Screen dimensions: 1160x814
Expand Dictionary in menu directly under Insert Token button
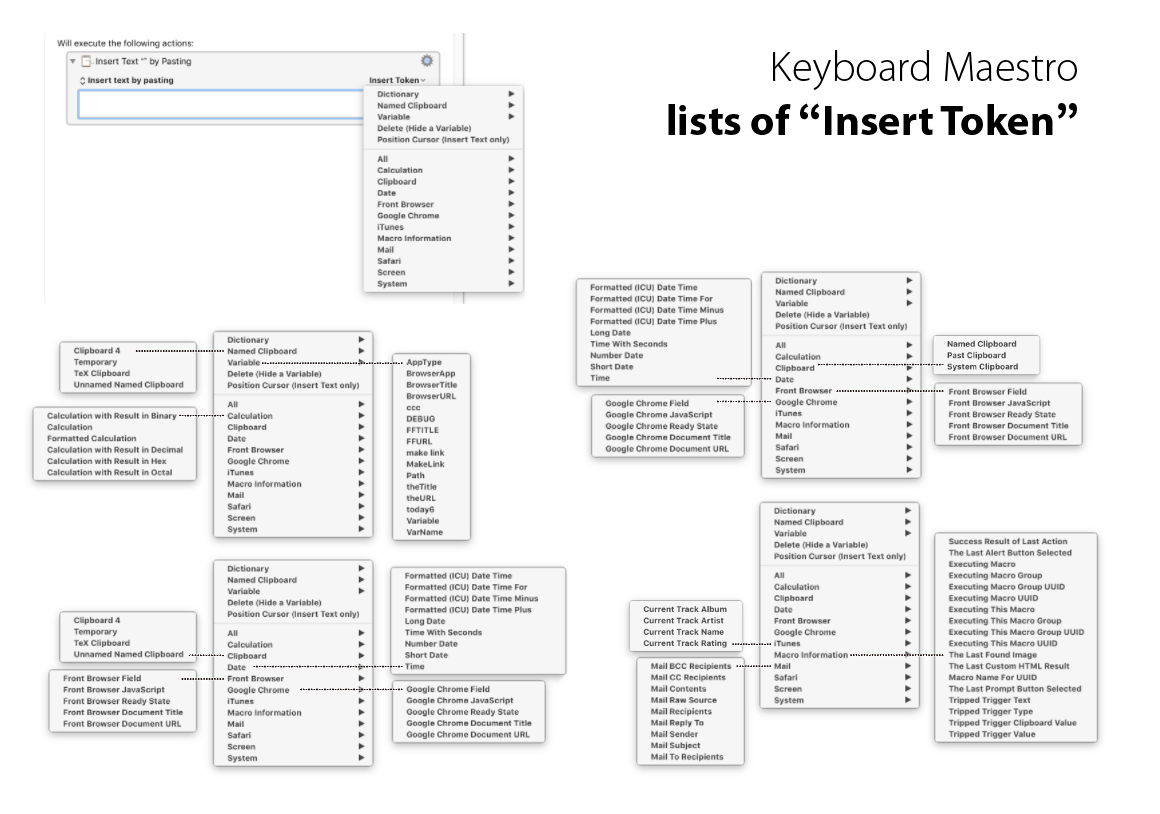pyautogui.click(x=444, y=94)
